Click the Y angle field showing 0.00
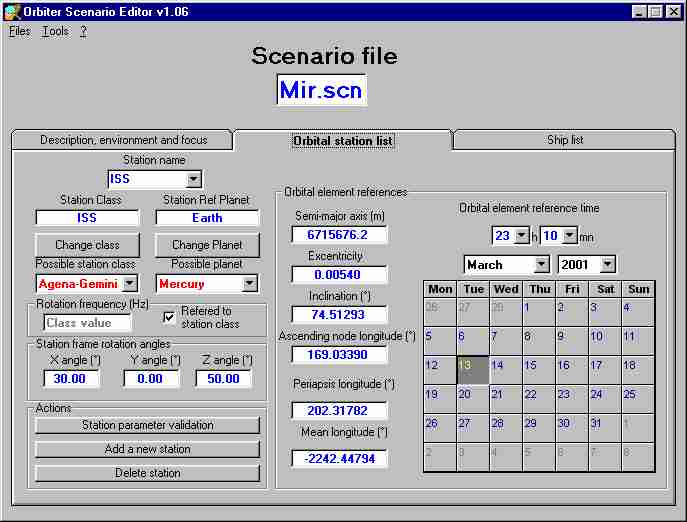 point(151,378)
